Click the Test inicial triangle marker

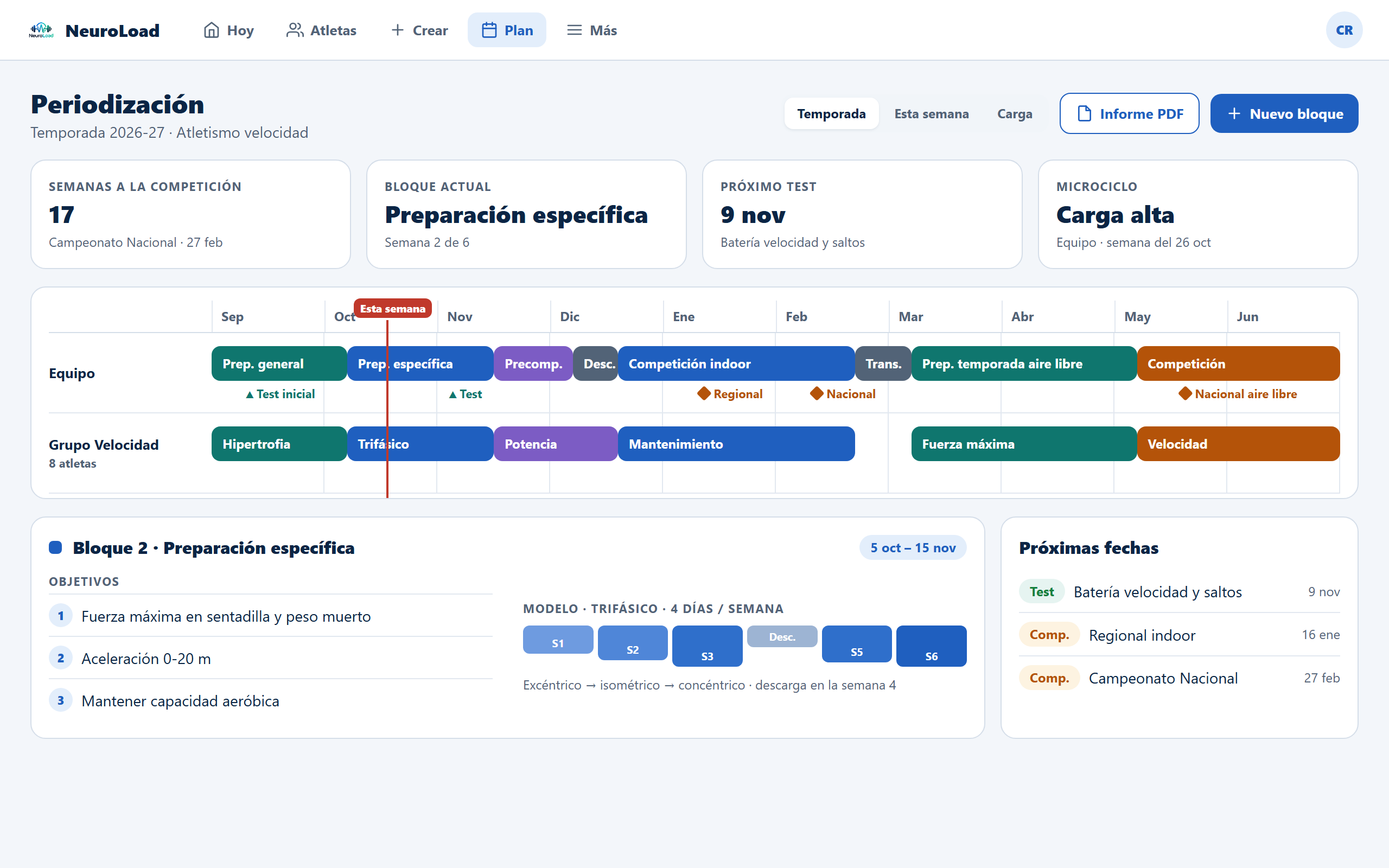[250, 395]
